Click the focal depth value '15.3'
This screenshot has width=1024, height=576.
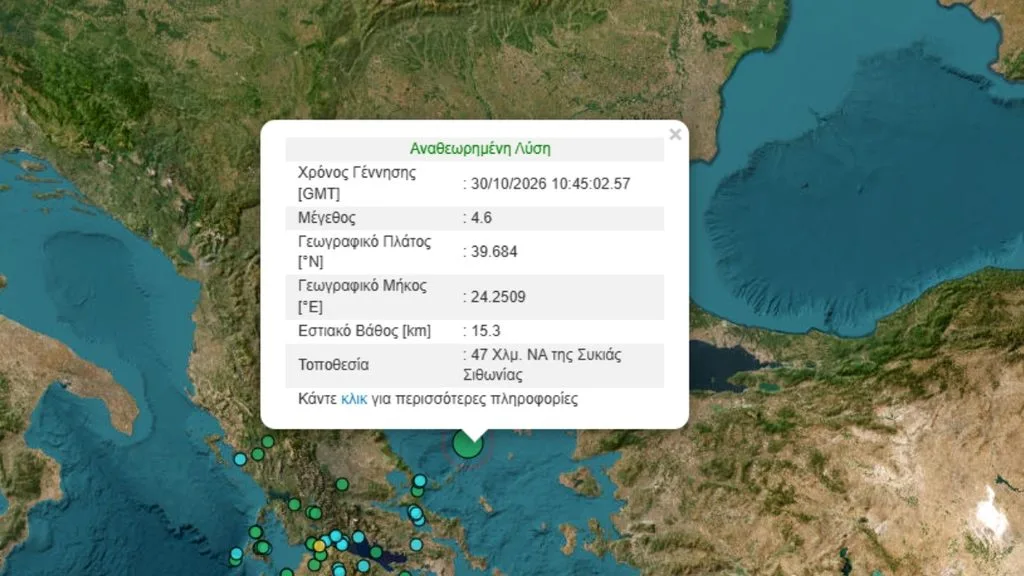tap(485, 331)
